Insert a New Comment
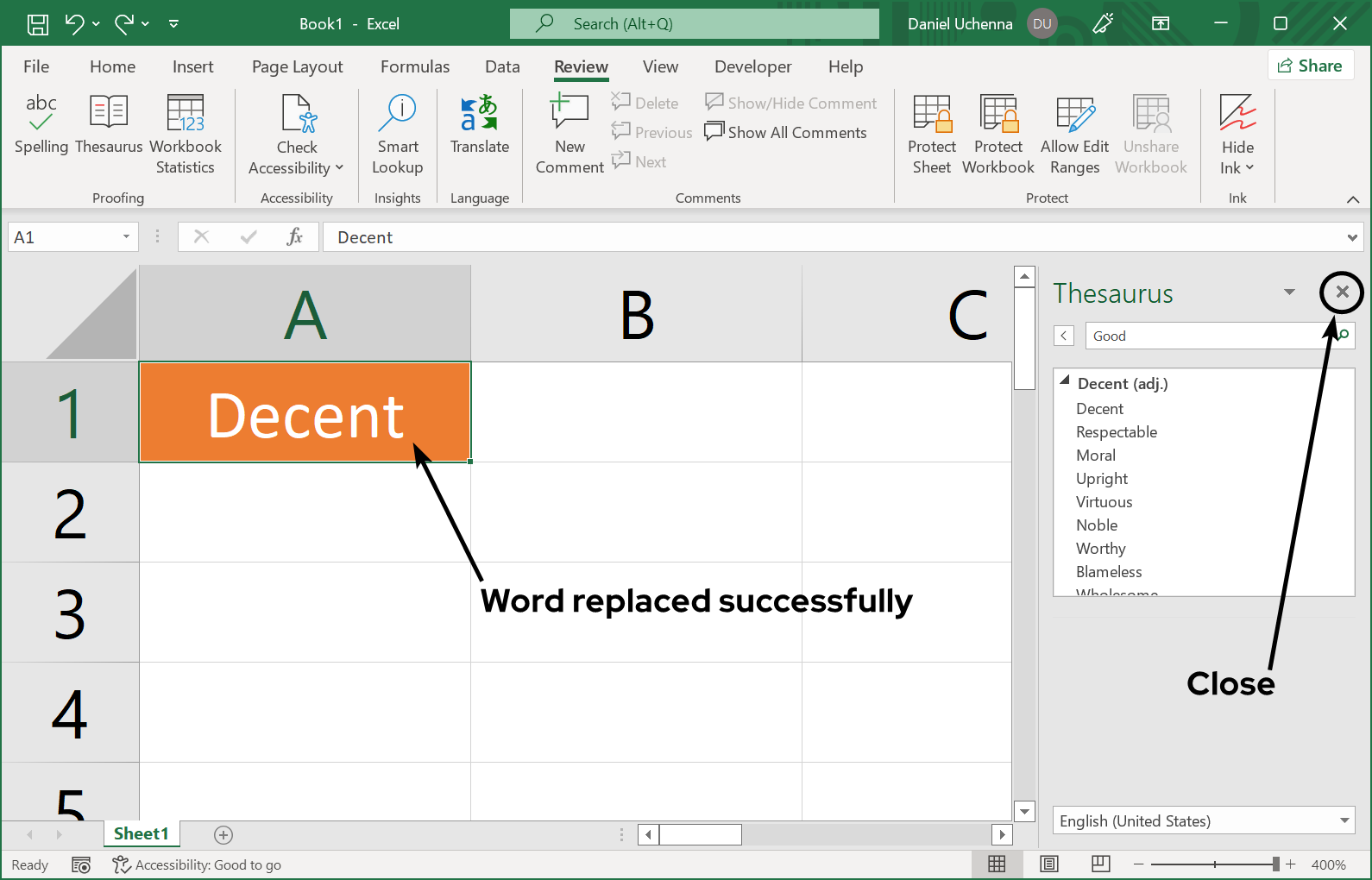 pyautogui.click(x=570, y=134)
